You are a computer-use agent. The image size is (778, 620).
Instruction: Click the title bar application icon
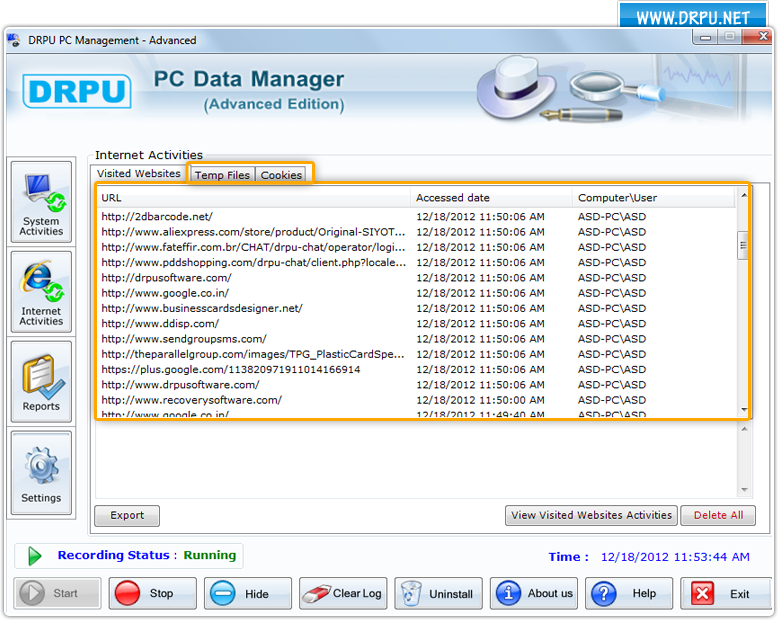(x=14, y=40)
